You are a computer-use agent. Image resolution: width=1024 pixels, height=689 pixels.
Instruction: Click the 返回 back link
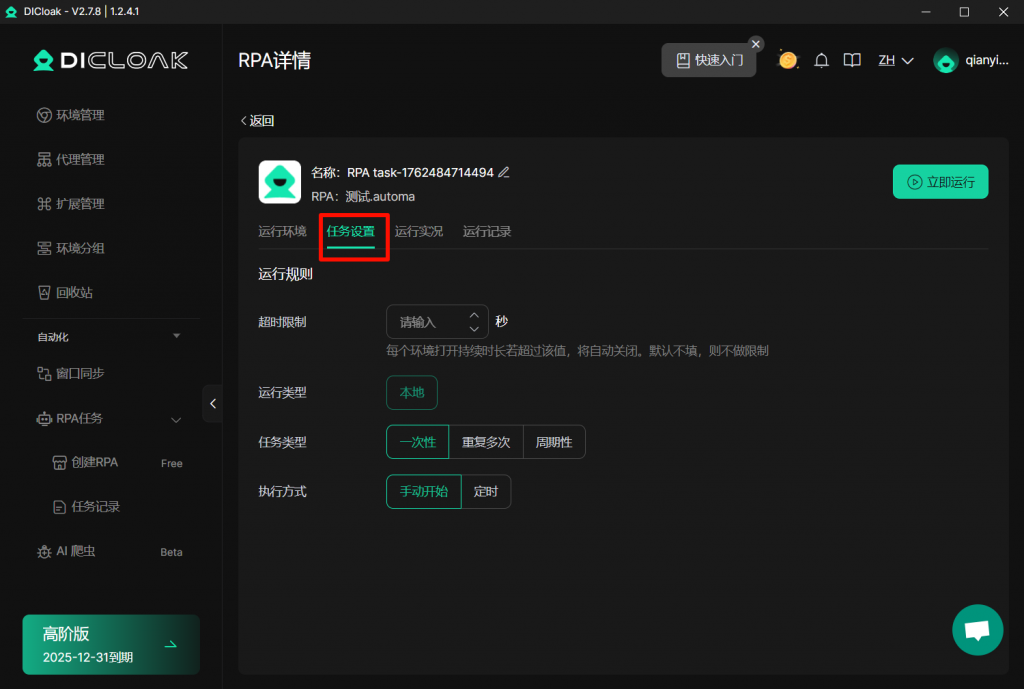[x=257, y=121]
